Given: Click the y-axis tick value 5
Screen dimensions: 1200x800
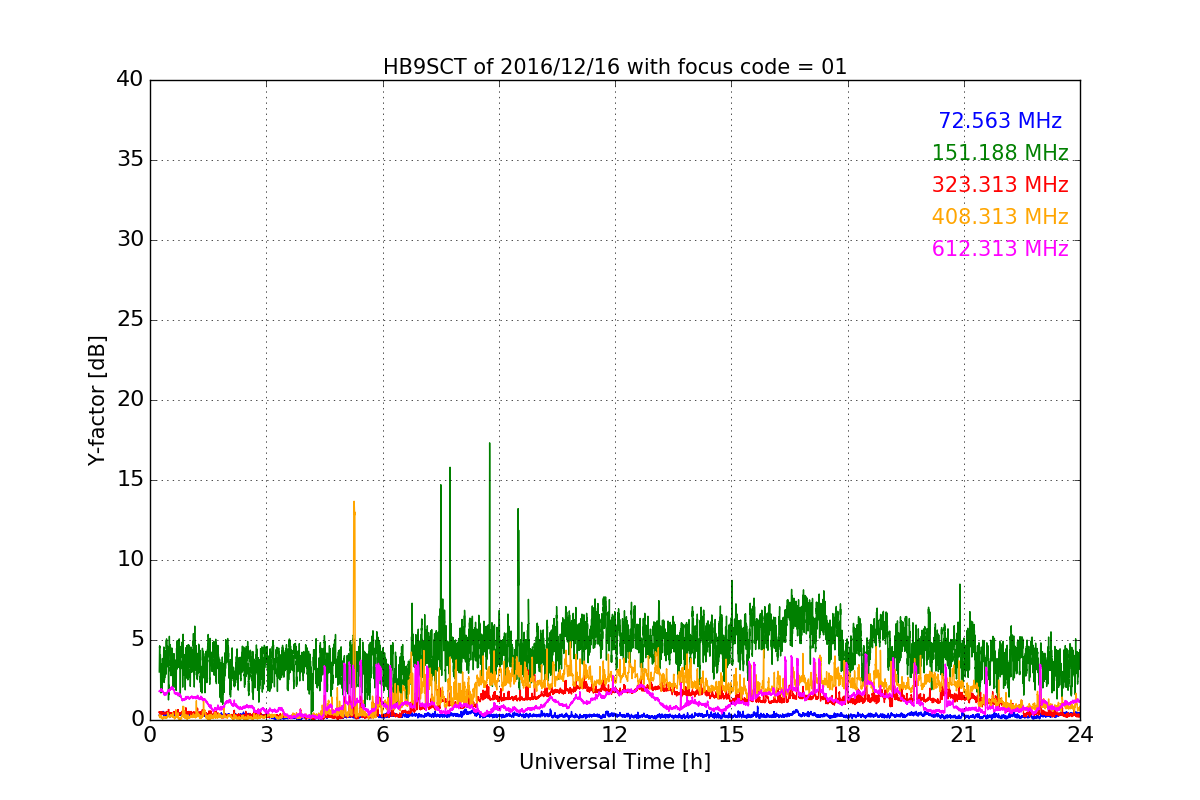Looking at the screenshot, I should 136,640.
